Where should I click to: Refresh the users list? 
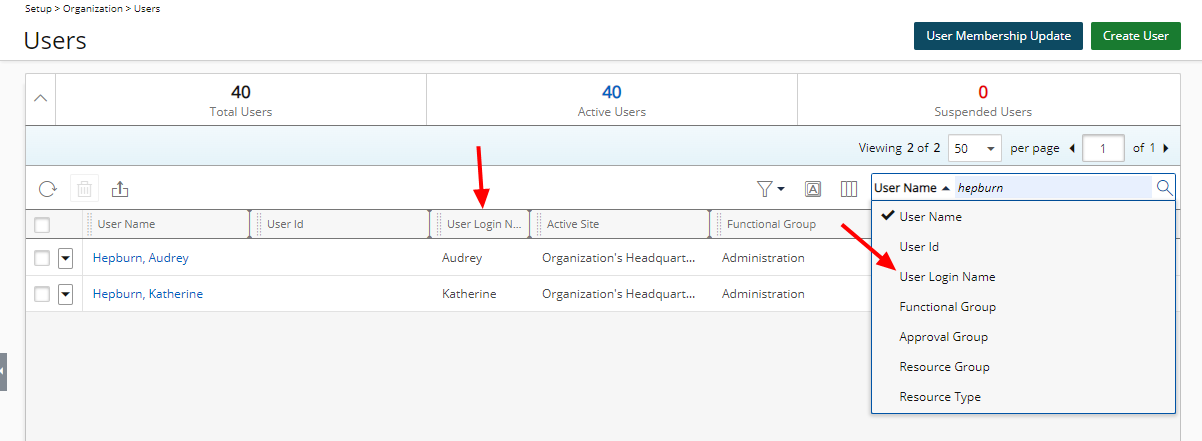tap(47, 188)
